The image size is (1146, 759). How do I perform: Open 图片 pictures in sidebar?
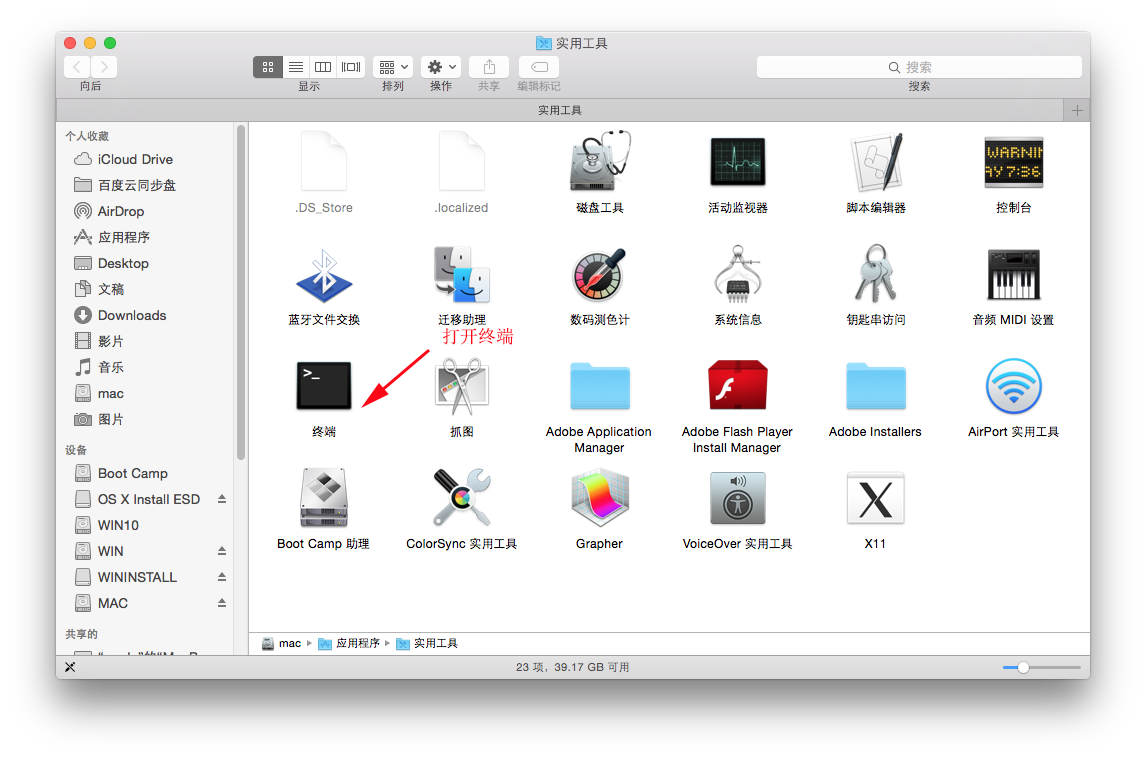(x=110, y=419)
